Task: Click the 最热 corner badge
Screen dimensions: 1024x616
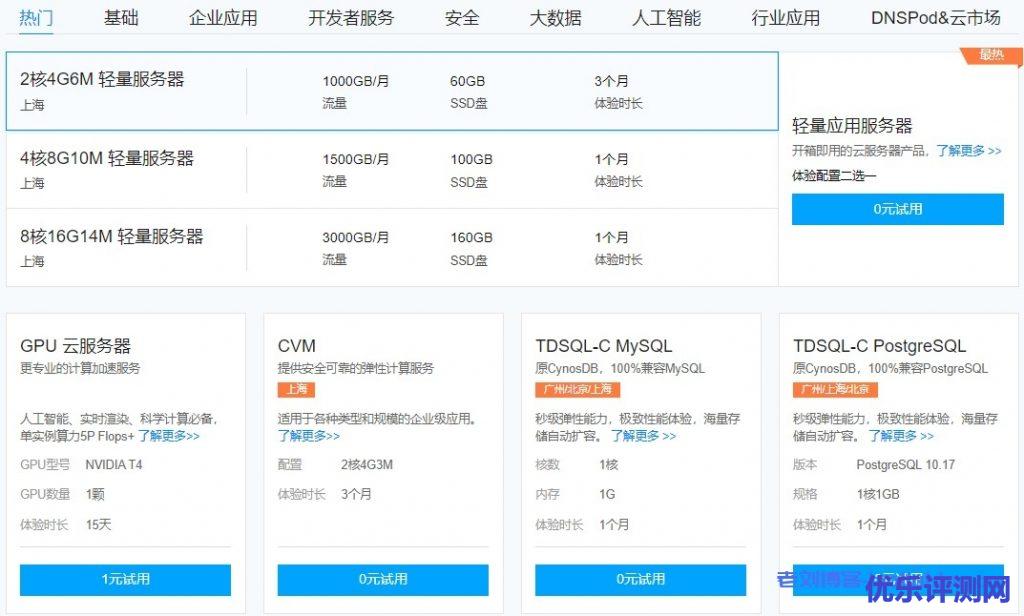Action: pyautogui.click(x=991, y=55)
